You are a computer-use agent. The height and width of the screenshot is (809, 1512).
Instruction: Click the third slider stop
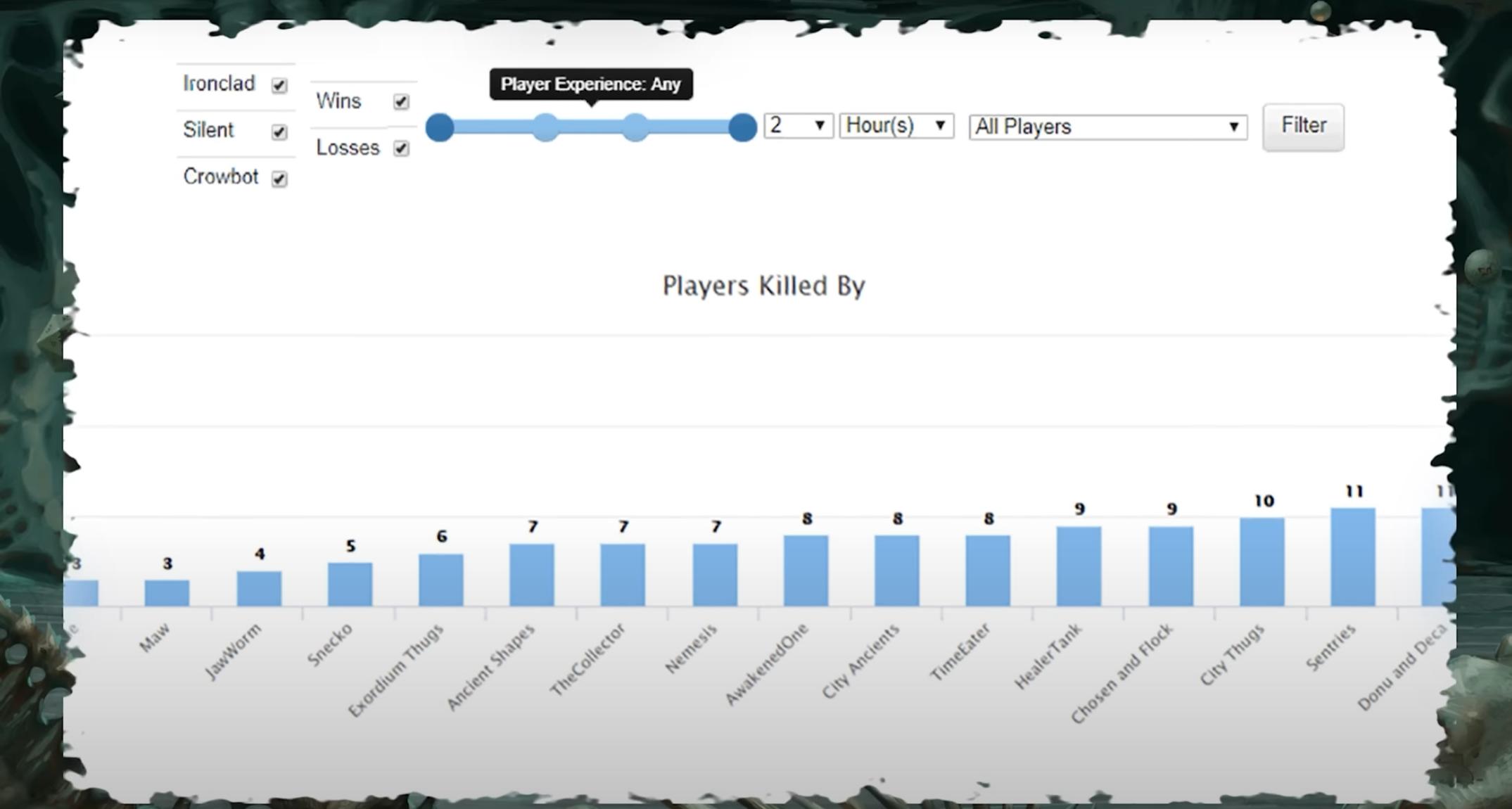point(635,127)
